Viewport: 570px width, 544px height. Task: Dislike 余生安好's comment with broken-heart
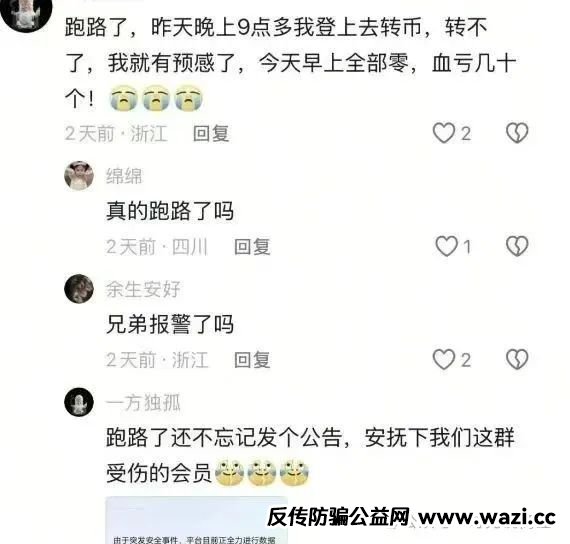click(x=517, y=360)
